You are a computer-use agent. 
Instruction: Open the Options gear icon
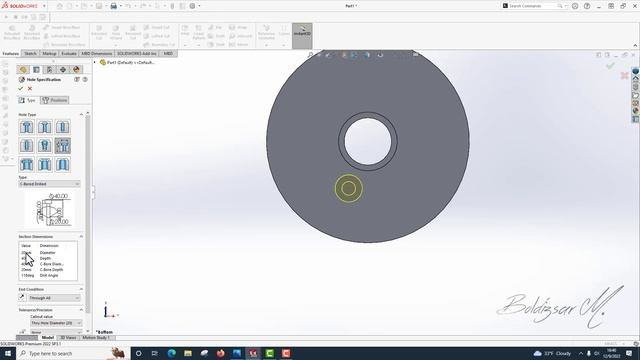point(192,6)
